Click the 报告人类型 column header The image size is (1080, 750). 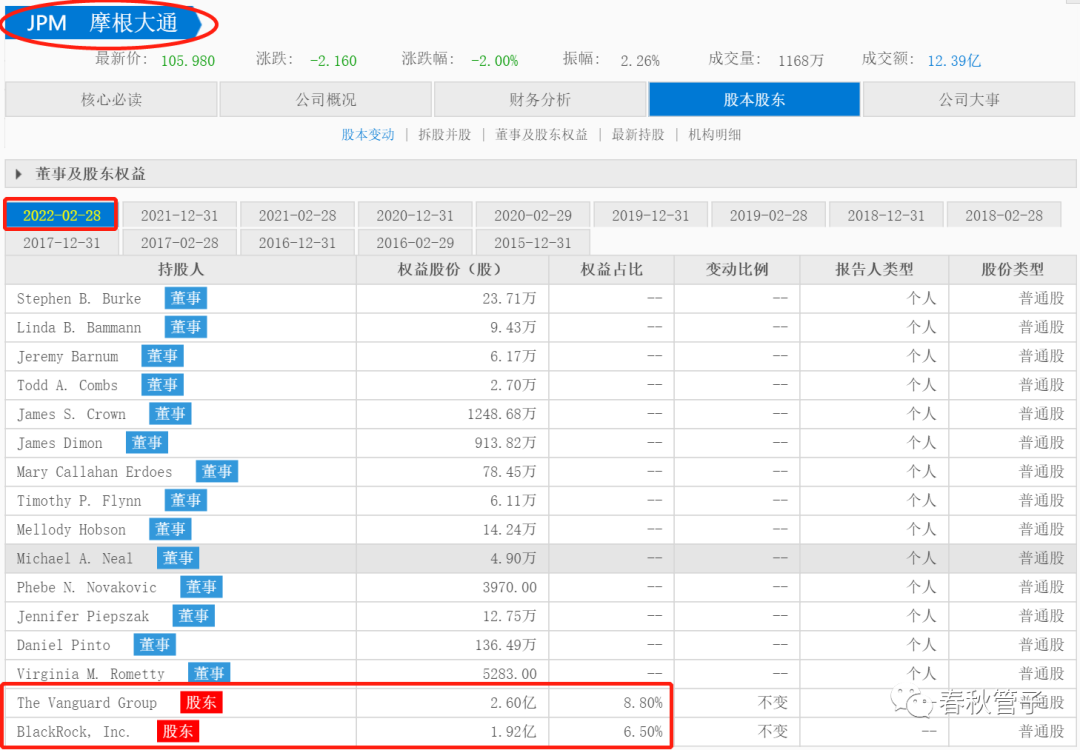click(x=874, y=269)
